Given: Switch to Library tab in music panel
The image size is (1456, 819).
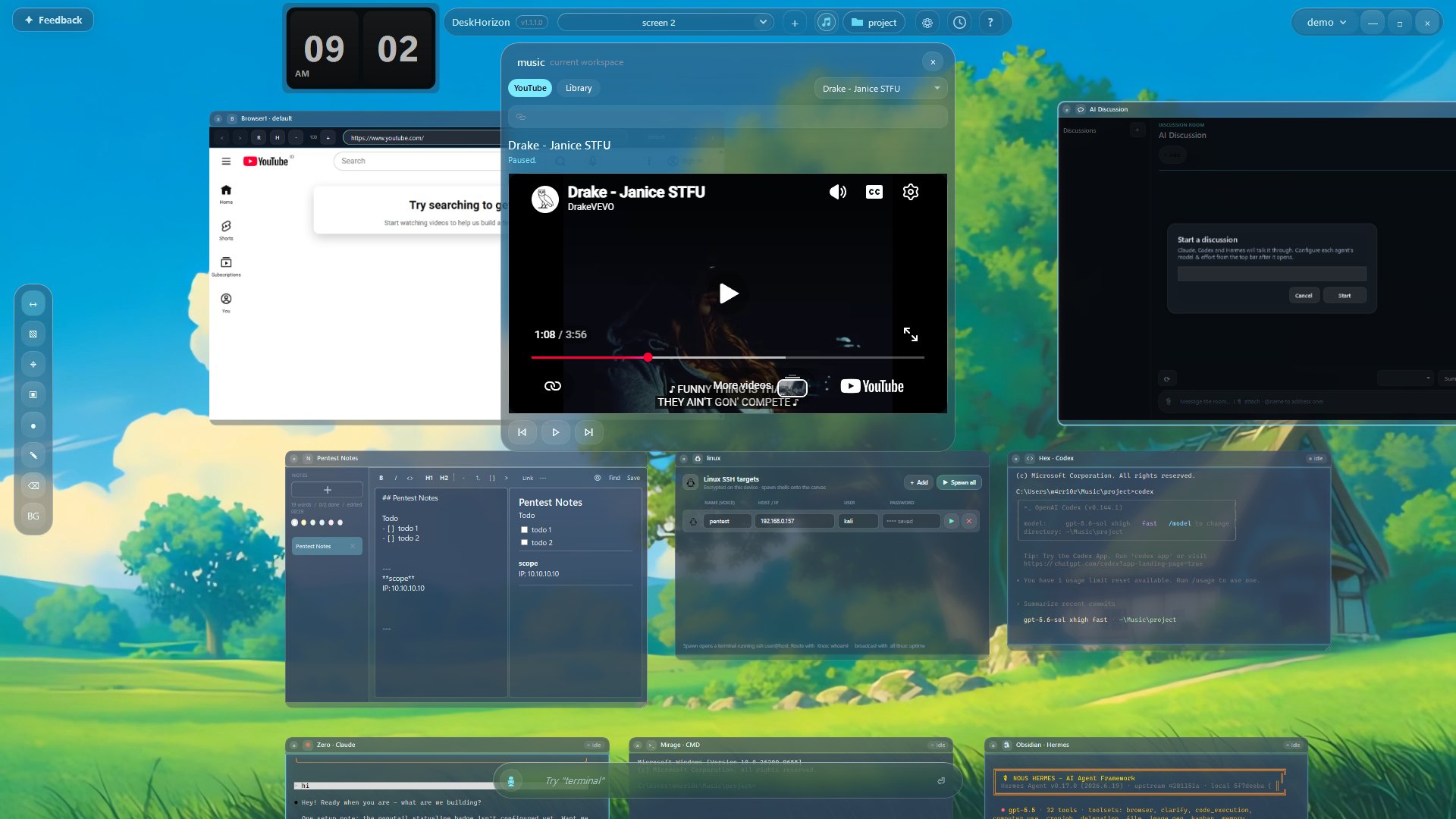Looking at the screenshot, I should point(579,88).
